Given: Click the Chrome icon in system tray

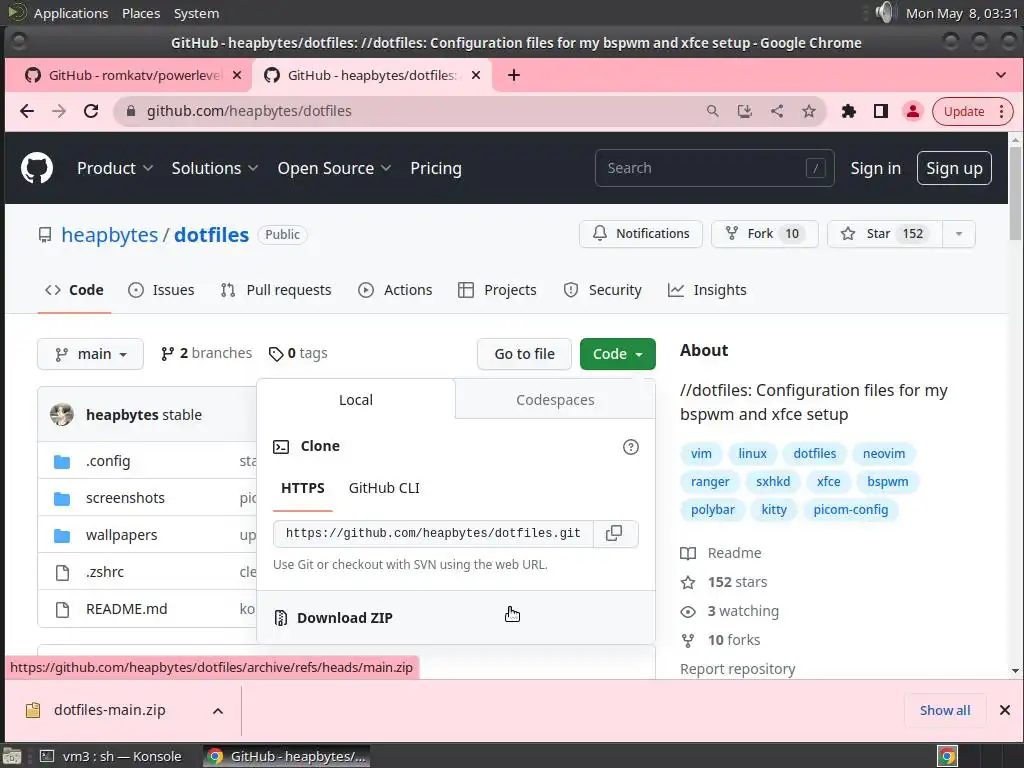Looking at the screenshot, I should coord(947,756).
